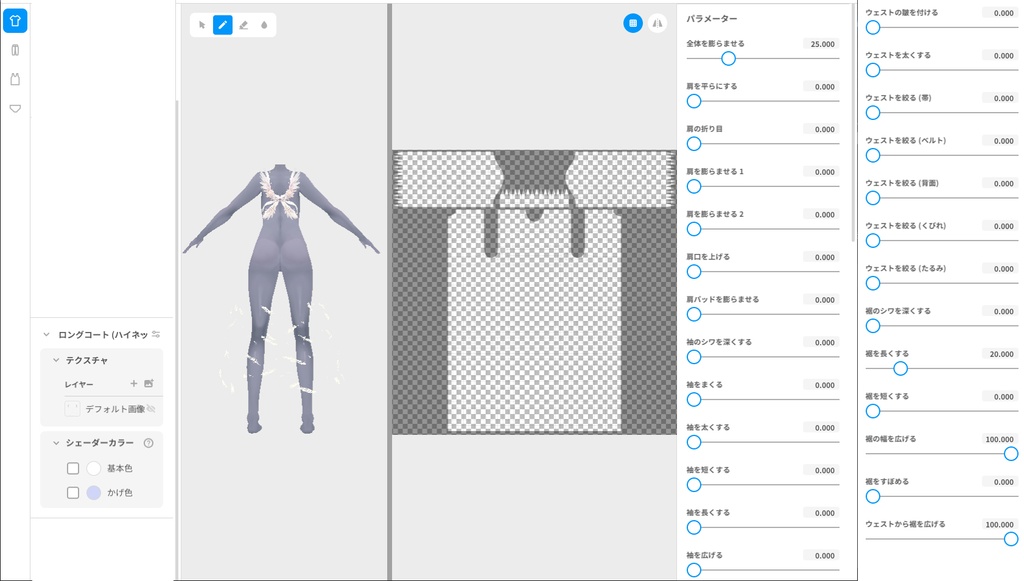This screenshot has width=1024, height=581.
Task: Click the 袖をまくる slider handle
Action: (x=694, y=400)
